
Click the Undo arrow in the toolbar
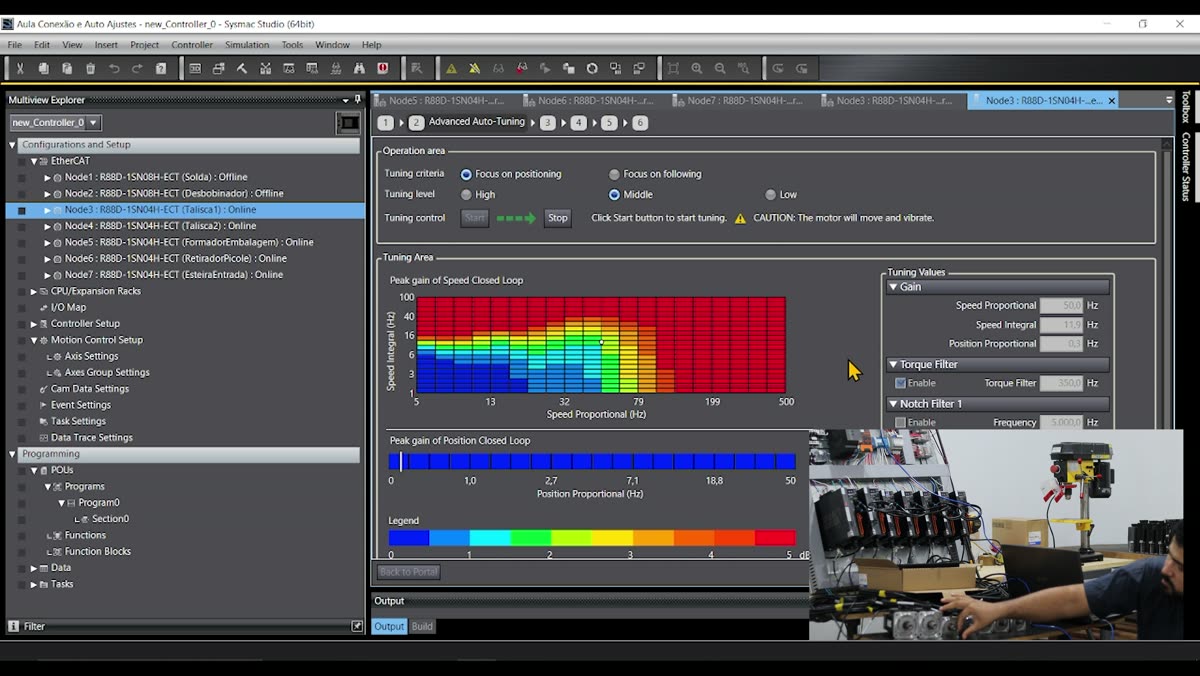[x=114, y=68]
